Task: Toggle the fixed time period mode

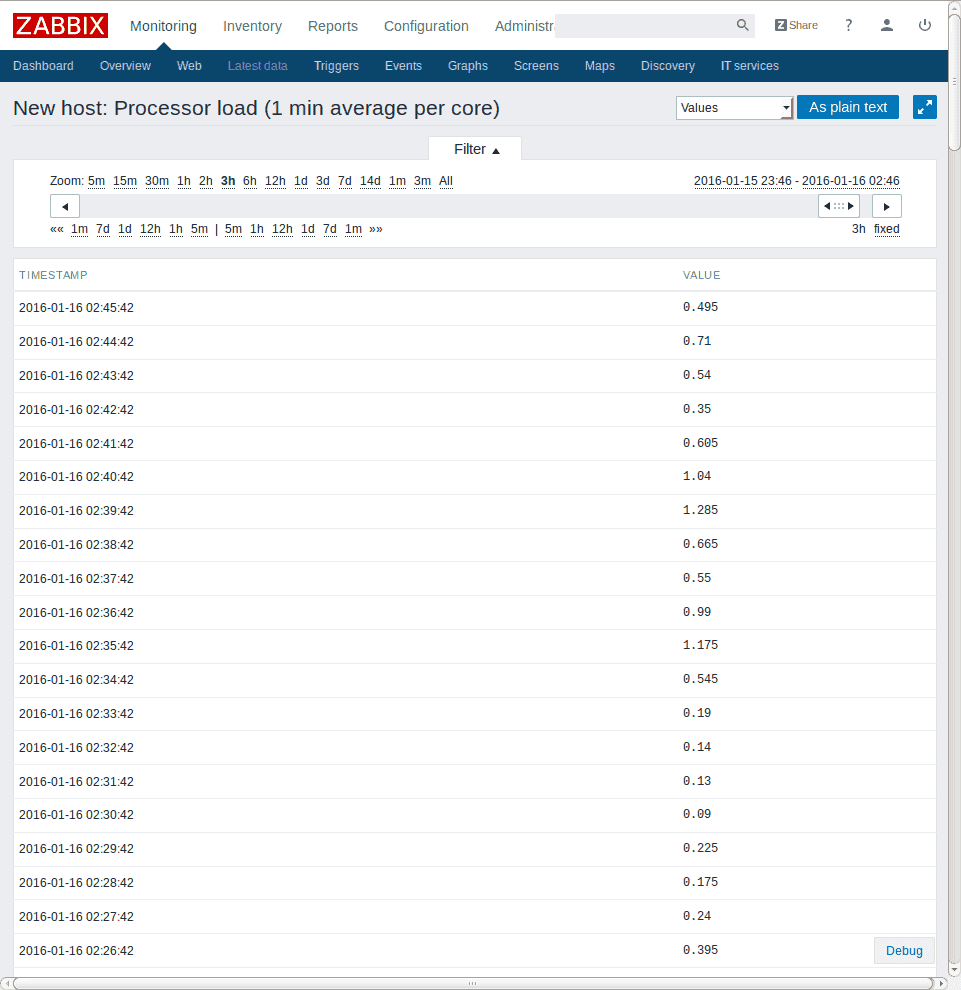Action: tap(886, 229)
